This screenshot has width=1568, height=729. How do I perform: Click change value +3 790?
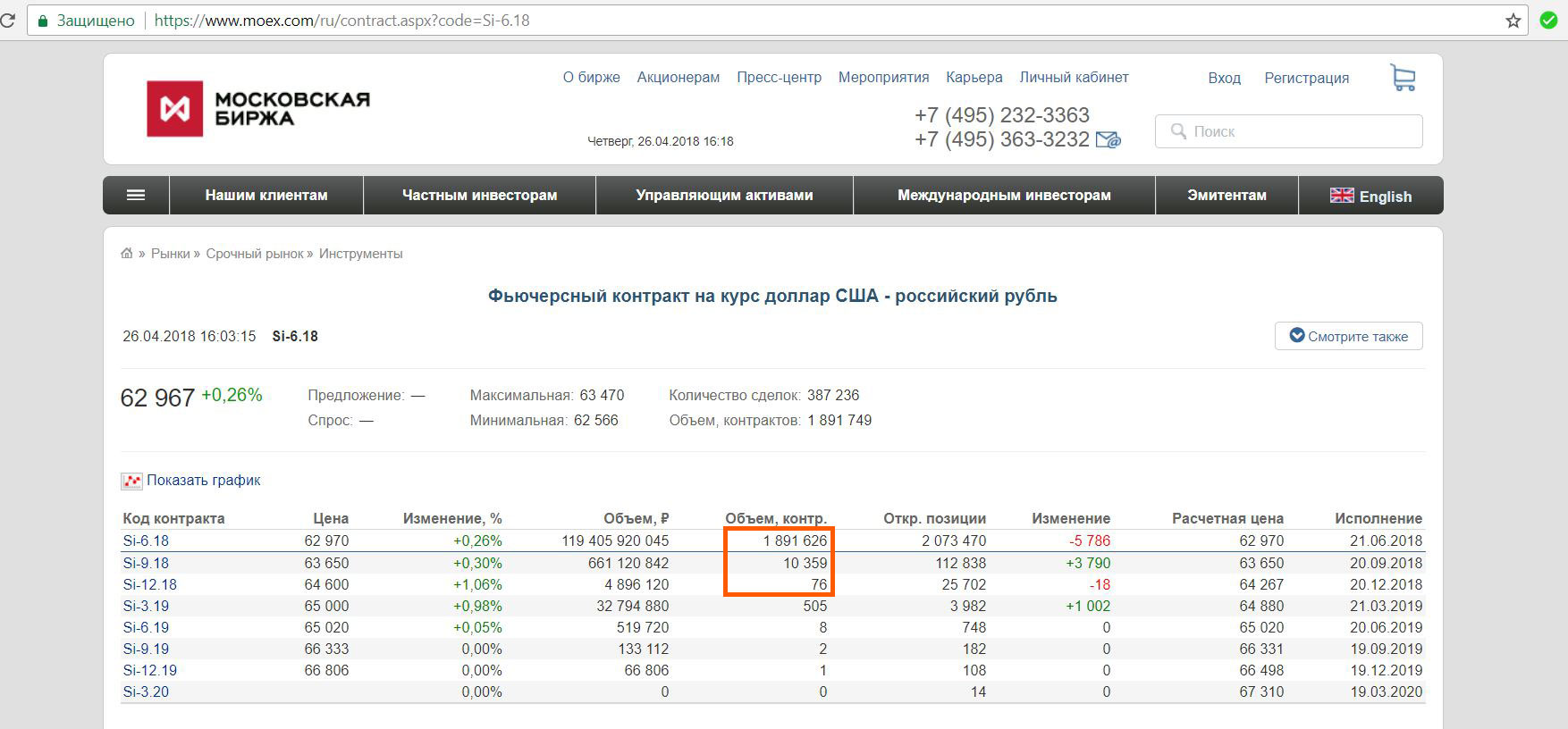pos(1088,563)
